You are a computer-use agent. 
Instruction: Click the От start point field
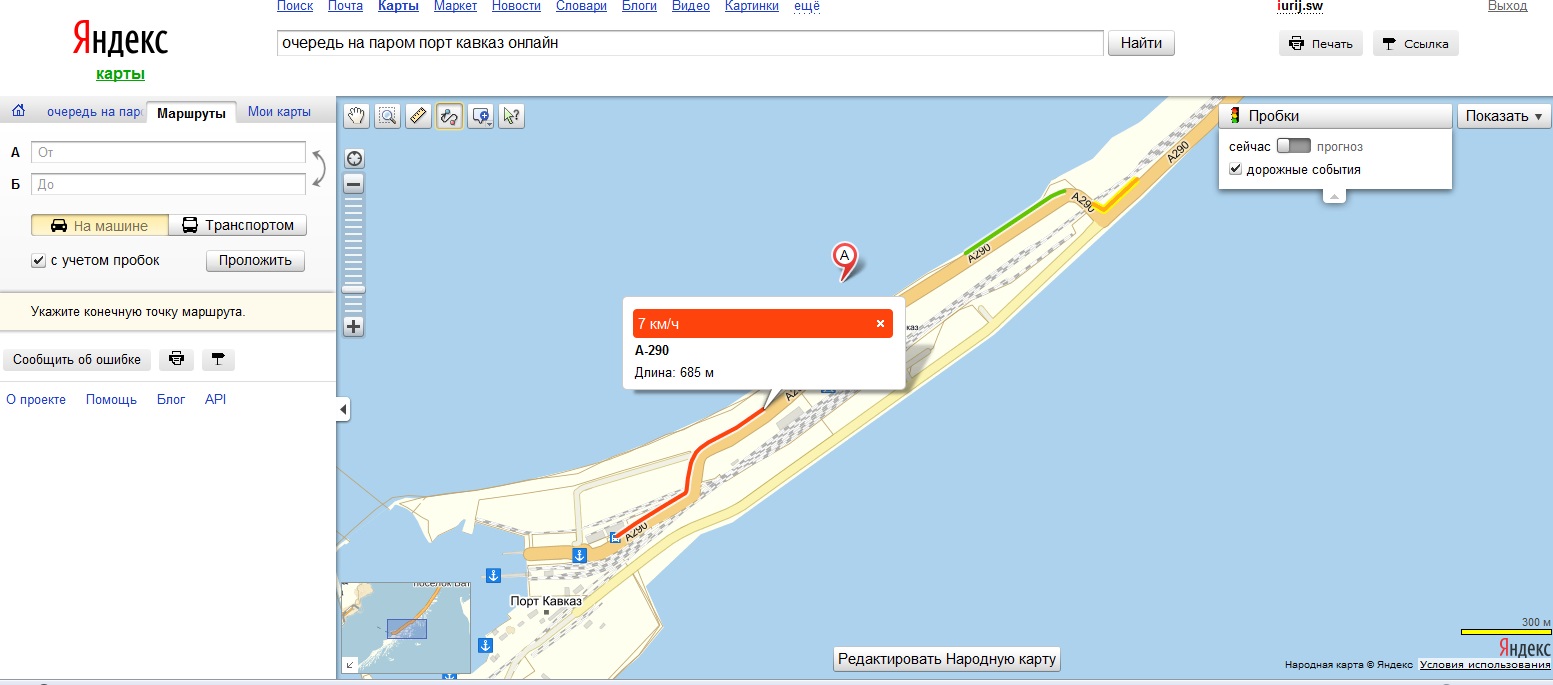(x=168, y=152)
